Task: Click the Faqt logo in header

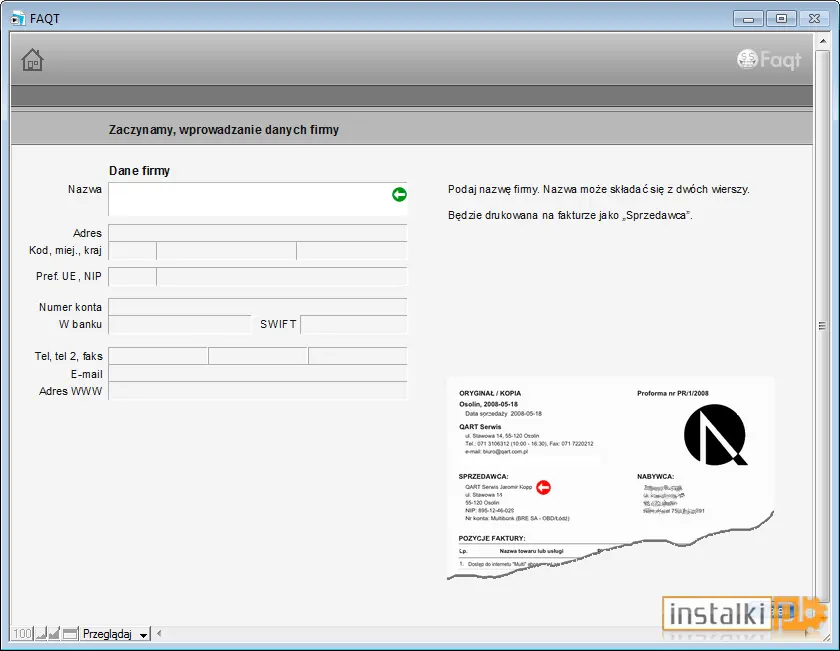Action: coord(769,60)
